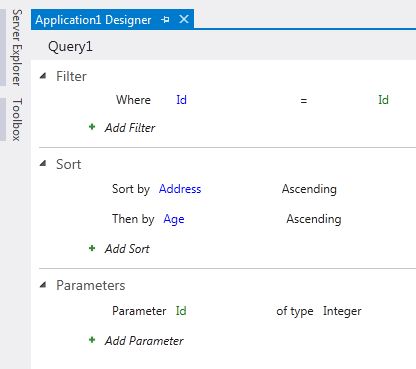416x369 pixels.
Task: Open the Where filter field Id dropdown
Action: tap(181, 100)
